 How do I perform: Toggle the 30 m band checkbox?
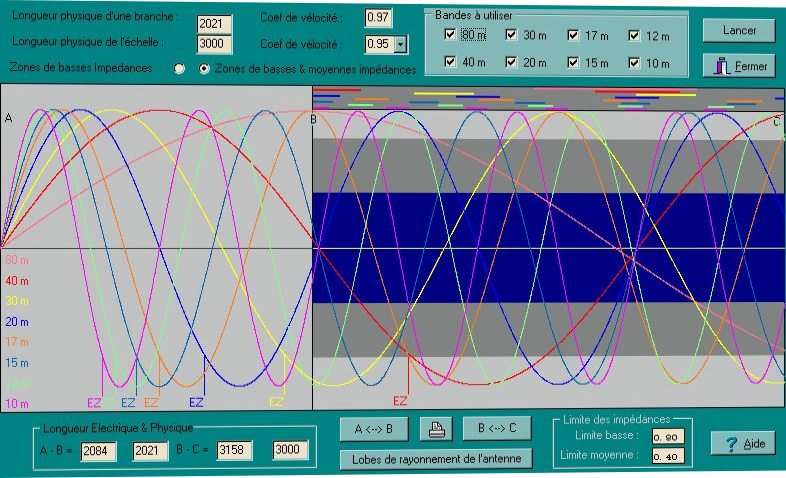511,35
